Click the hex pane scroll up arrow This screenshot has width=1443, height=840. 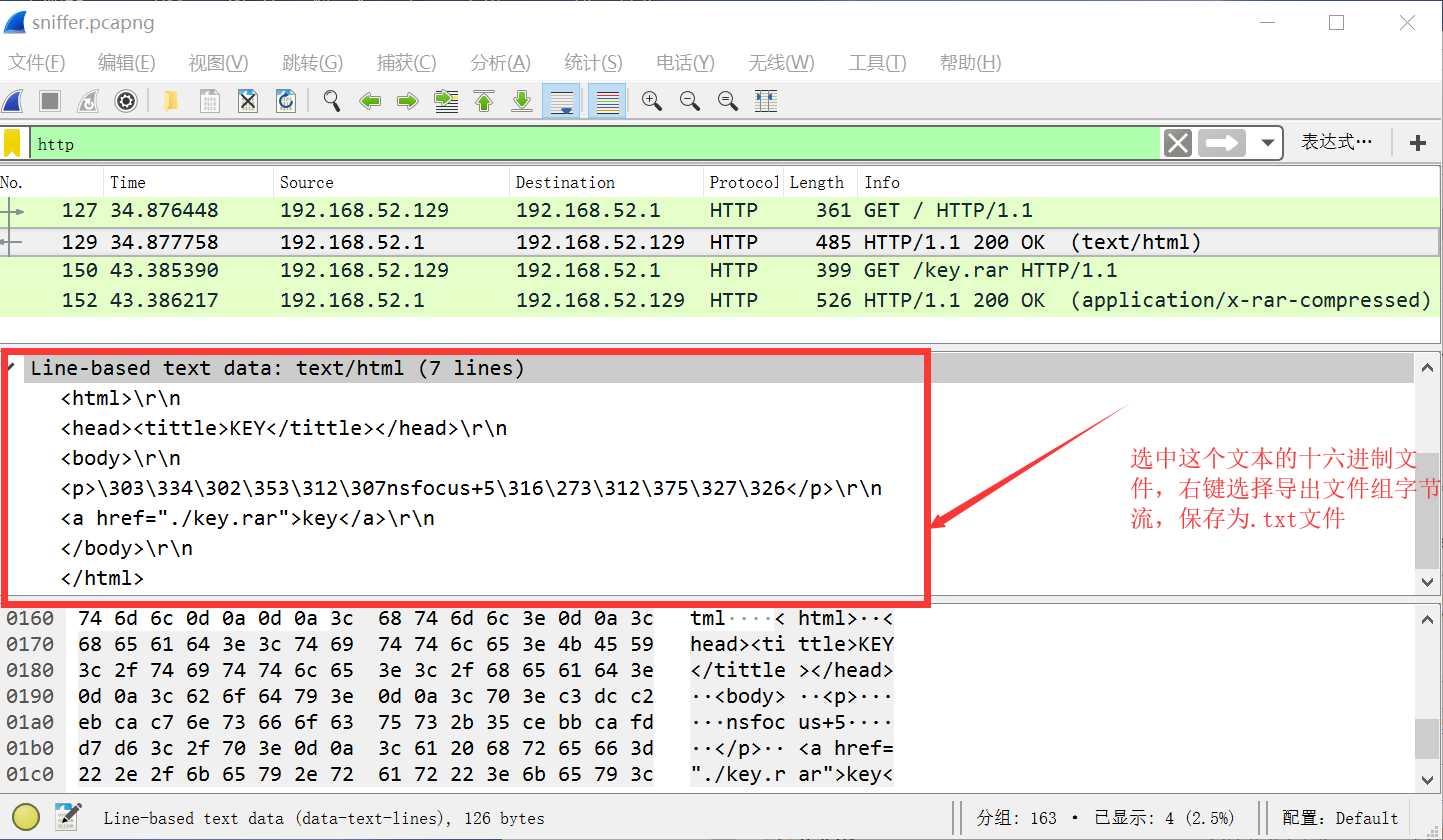pos(1428,620)
